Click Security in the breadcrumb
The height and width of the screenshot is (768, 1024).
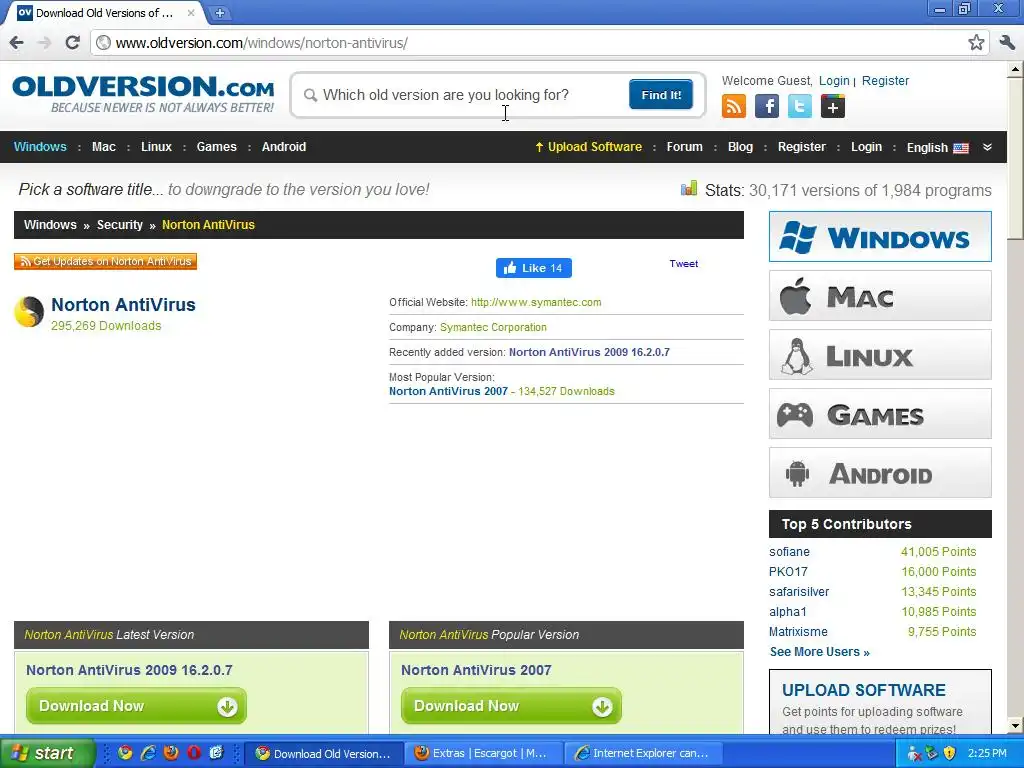pyautogui.click(x=120, y=225)
